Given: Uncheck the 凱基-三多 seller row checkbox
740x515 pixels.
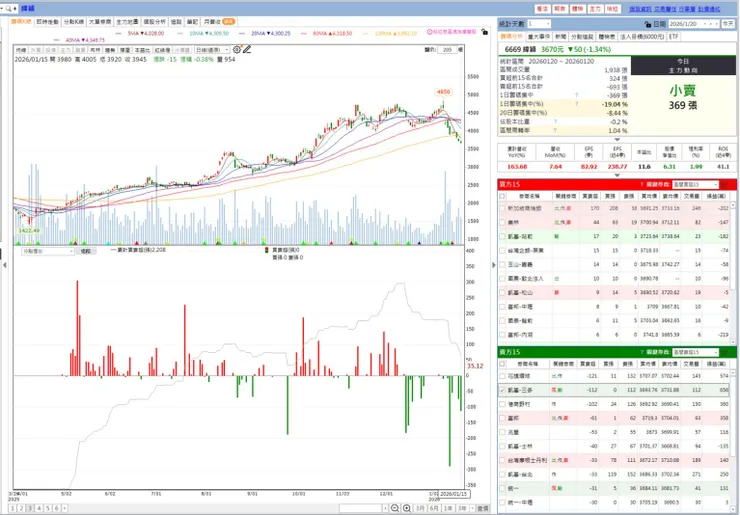Looking at the screenshot, I should [503, 390].
